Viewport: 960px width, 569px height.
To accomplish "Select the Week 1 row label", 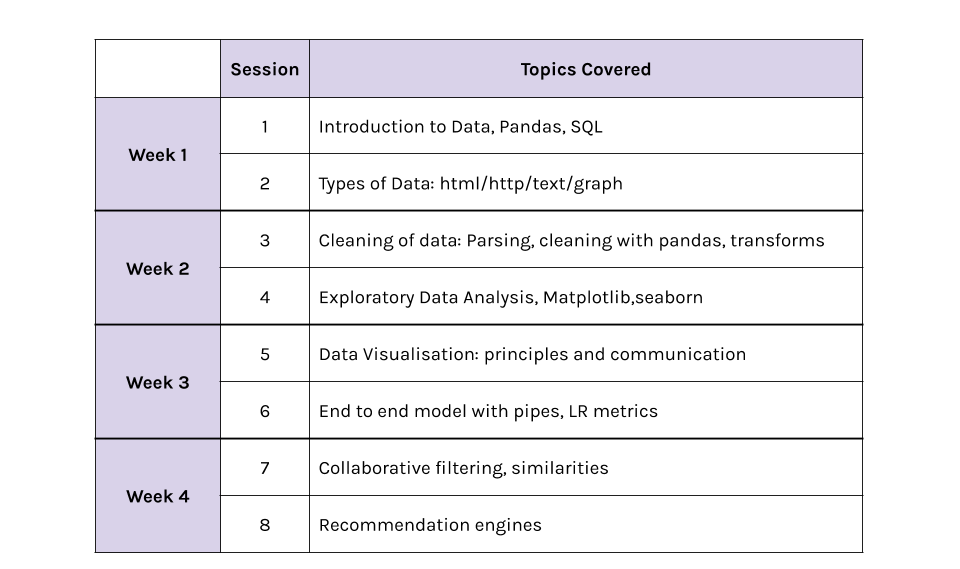I will (158, 154).
